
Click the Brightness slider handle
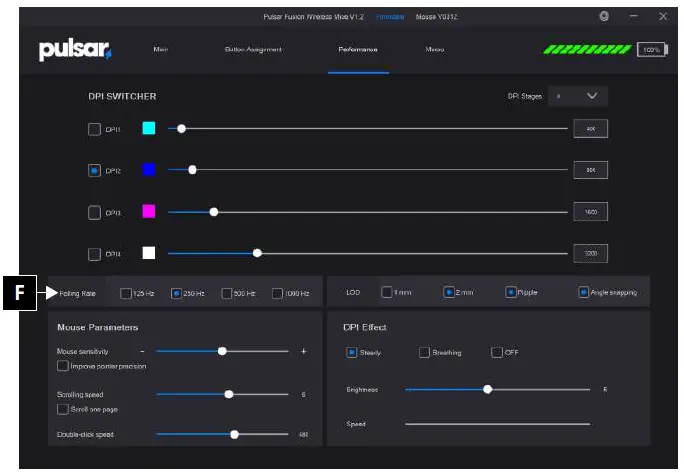tap(488, 389)
